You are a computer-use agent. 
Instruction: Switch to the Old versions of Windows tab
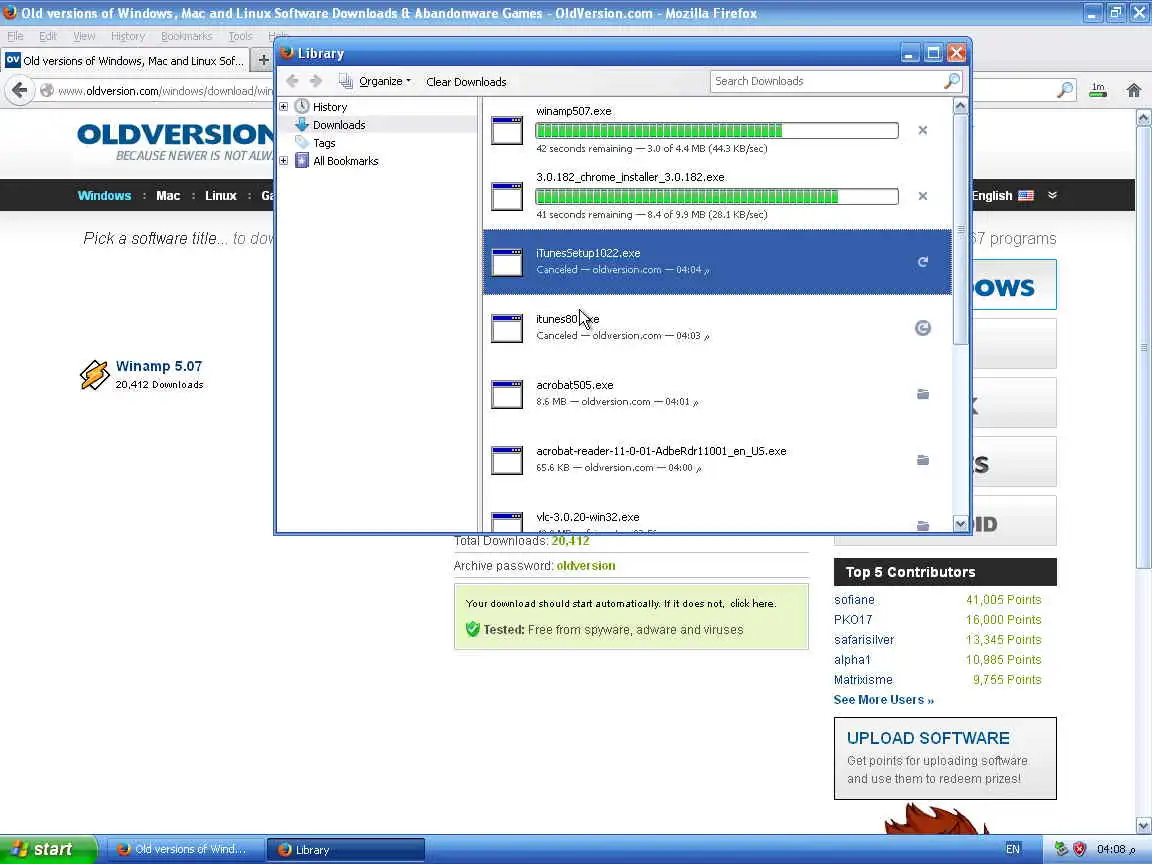[x=125, y=60]
